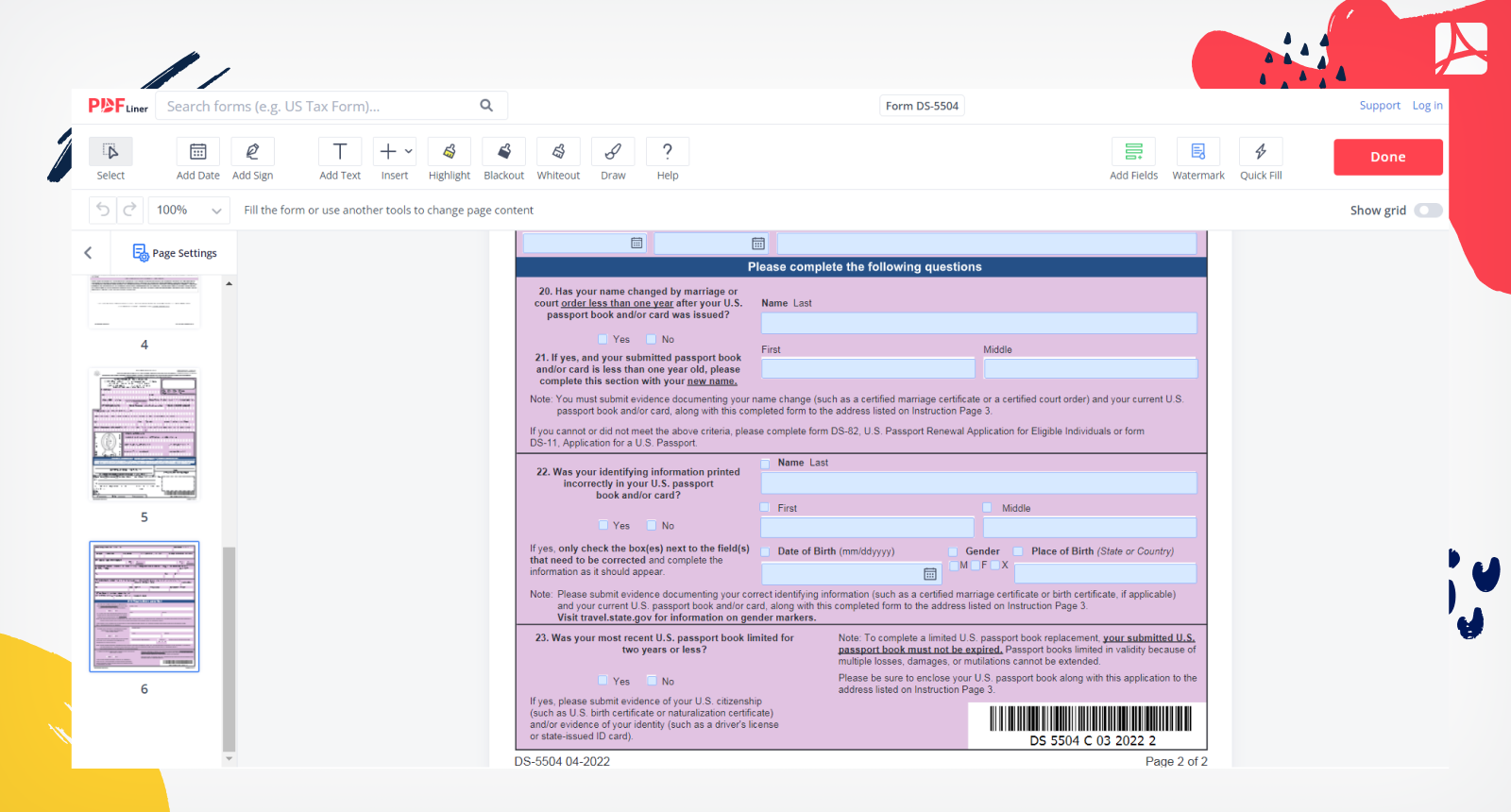Check Yes for question 20
The width and height of the screenshot is (1511, 812).
click(x=603, y=339)
